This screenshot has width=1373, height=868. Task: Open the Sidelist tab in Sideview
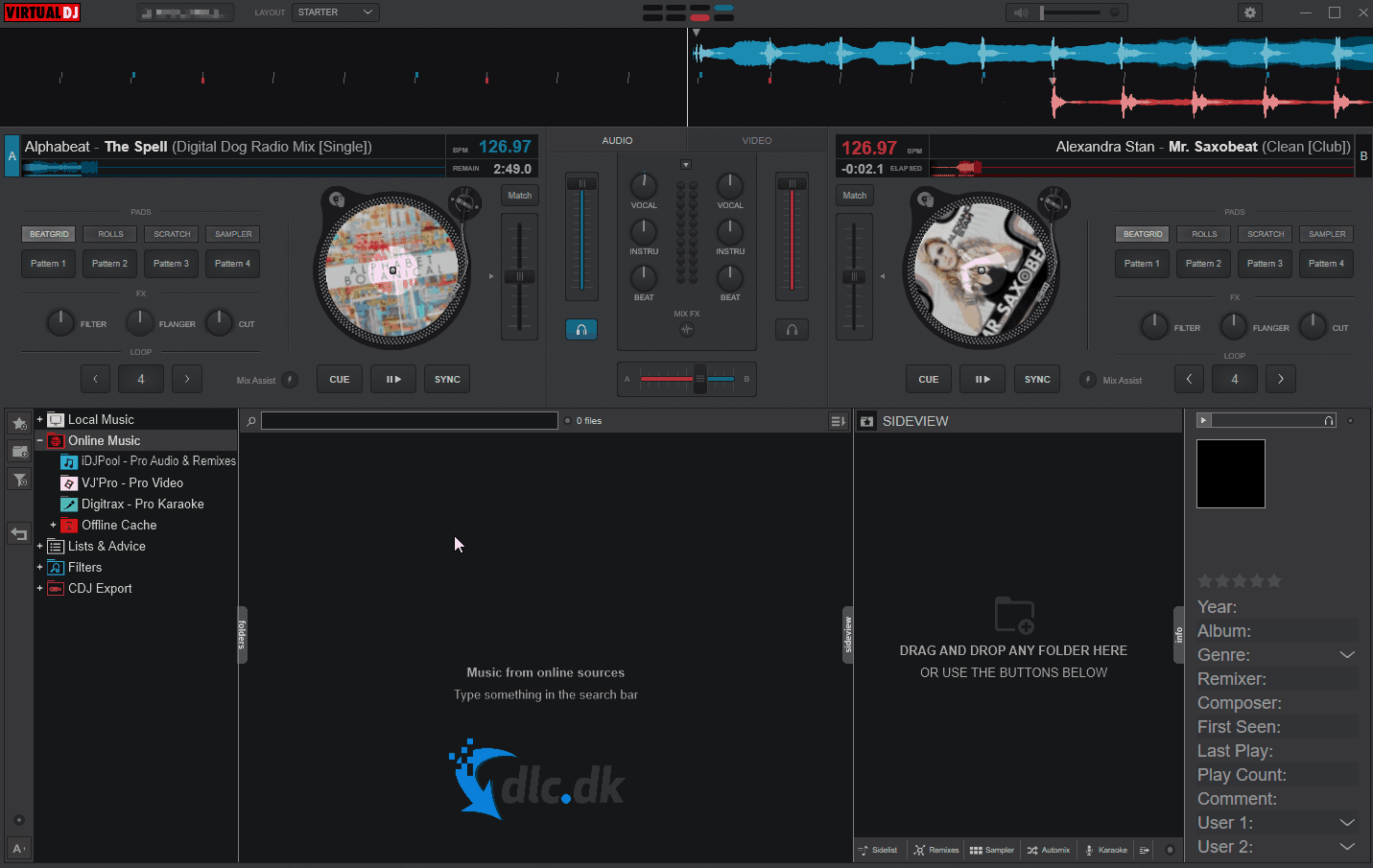click(x=878, y=850)
